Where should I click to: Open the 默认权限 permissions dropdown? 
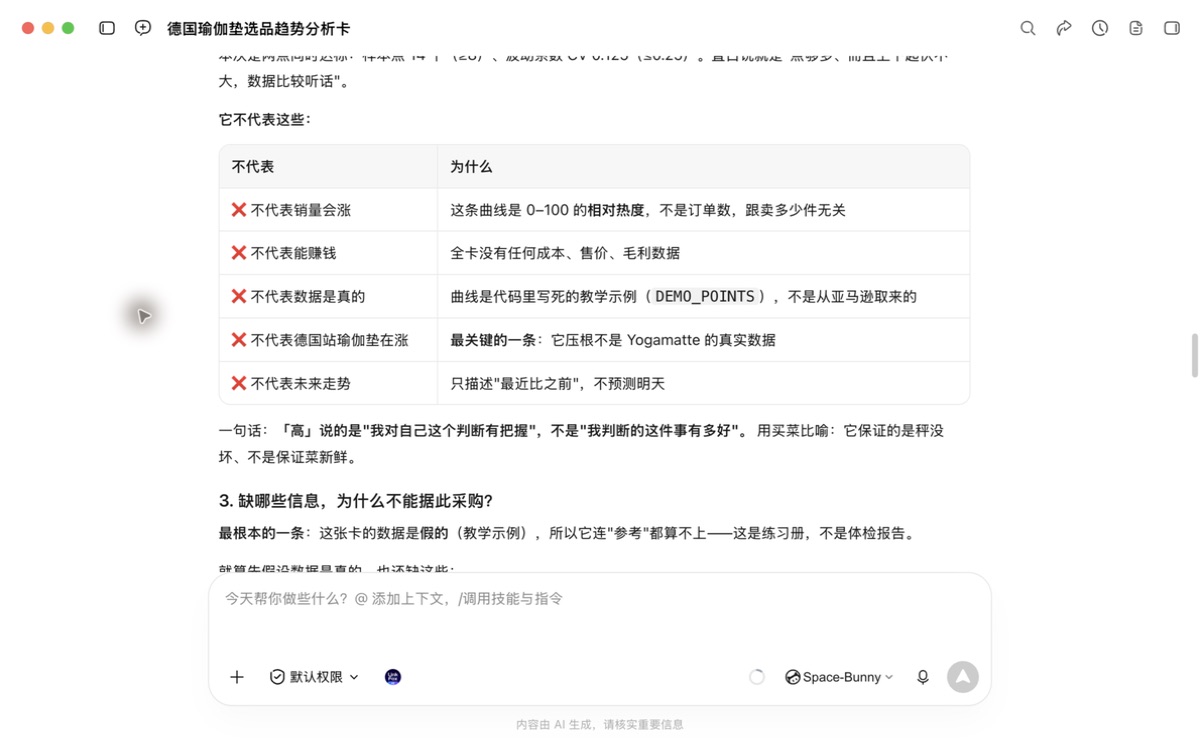(314, 677)
